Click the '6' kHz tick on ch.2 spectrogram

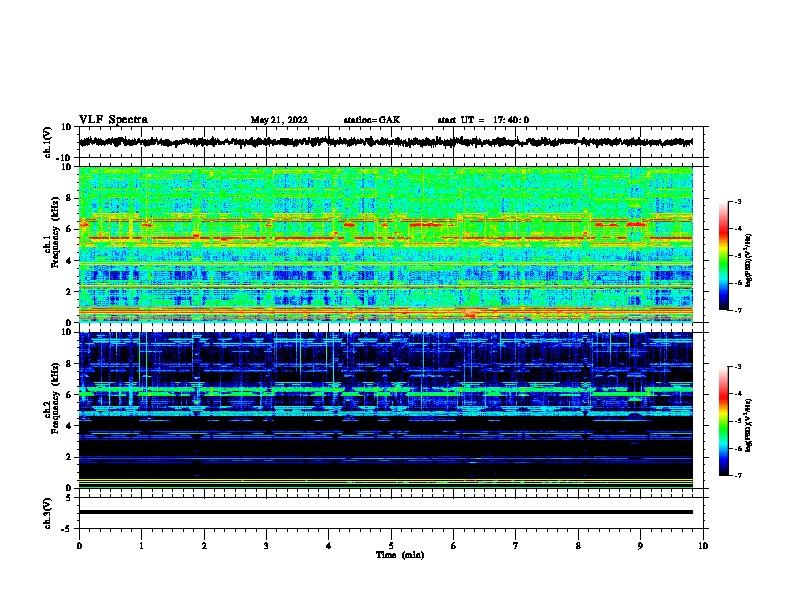click(x=69, y=395)
